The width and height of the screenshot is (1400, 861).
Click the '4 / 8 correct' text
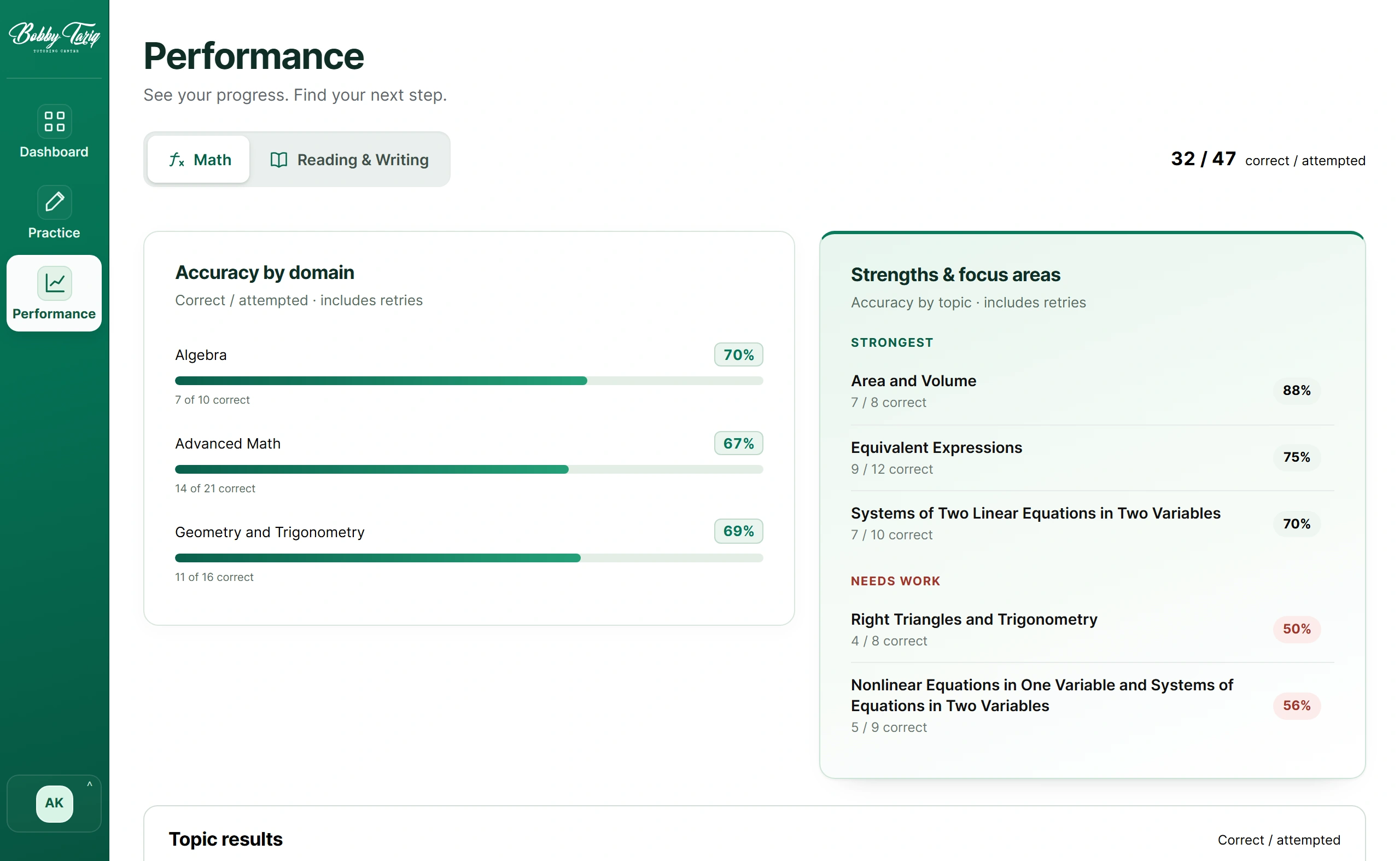pyautogui.click(x=889, y=641)
